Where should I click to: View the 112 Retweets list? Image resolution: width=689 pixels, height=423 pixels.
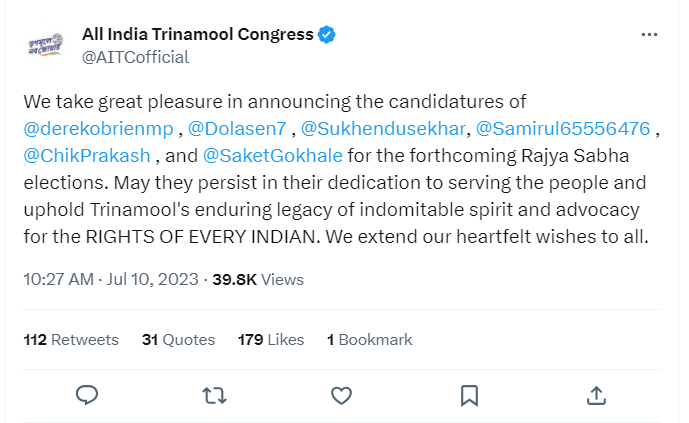click(71, 340)
